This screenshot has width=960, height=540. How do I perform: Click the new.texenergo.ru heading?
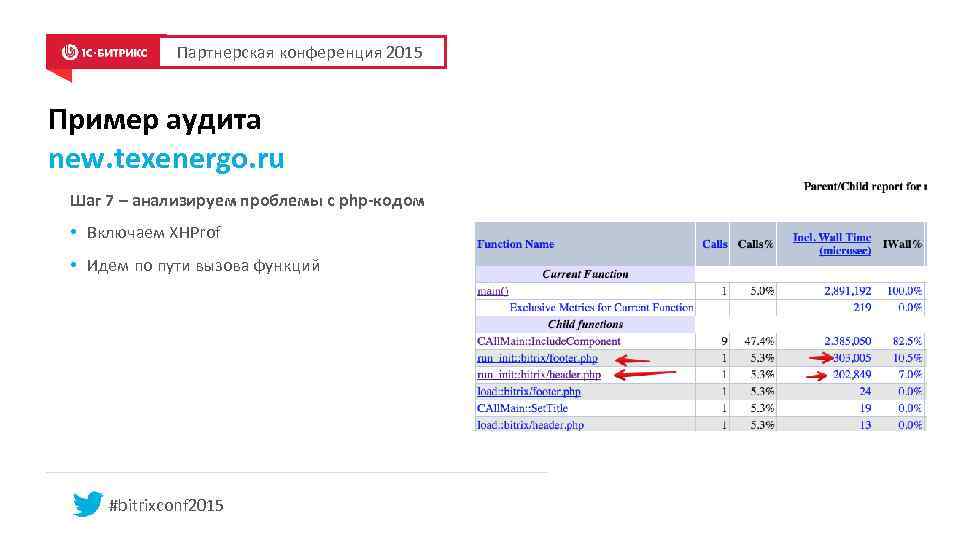[167, 159]
